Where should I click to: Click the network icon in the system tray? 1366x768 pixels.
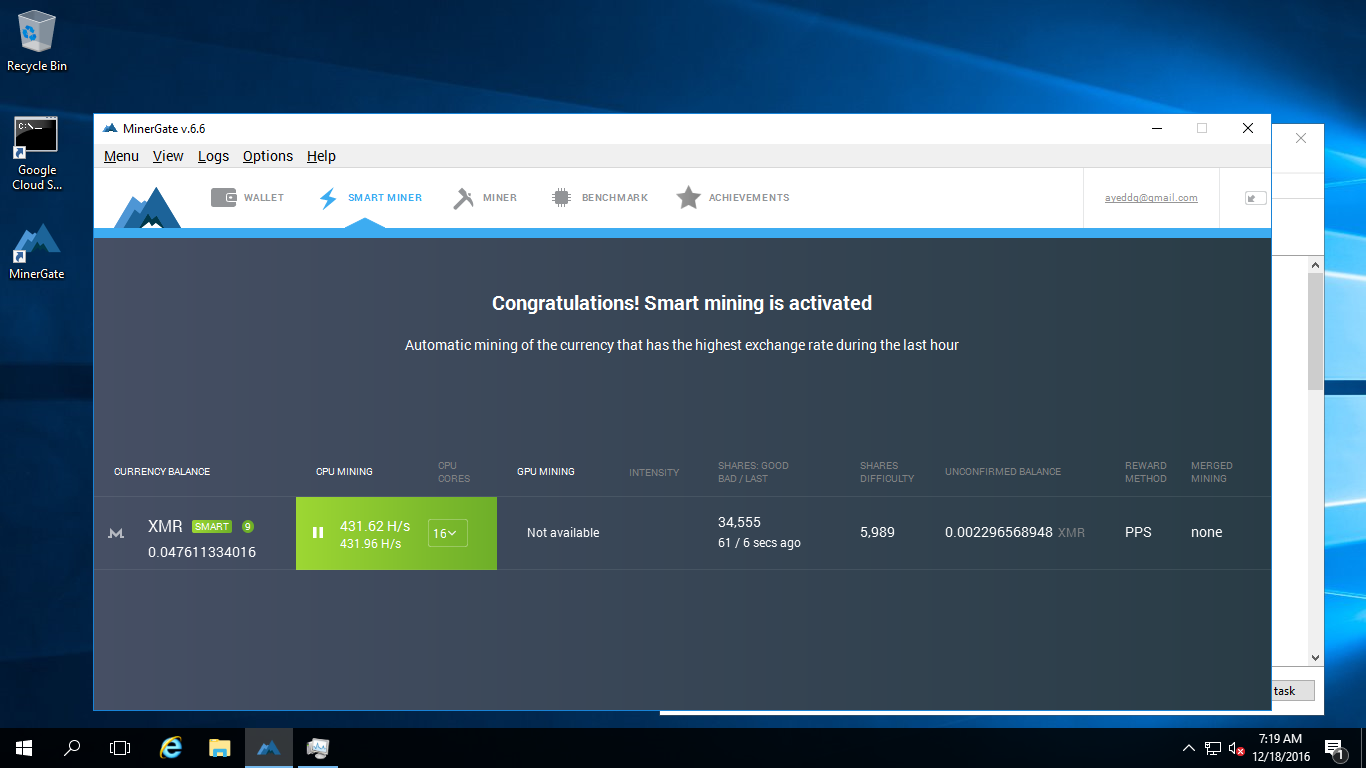(x=1213, y=748)
